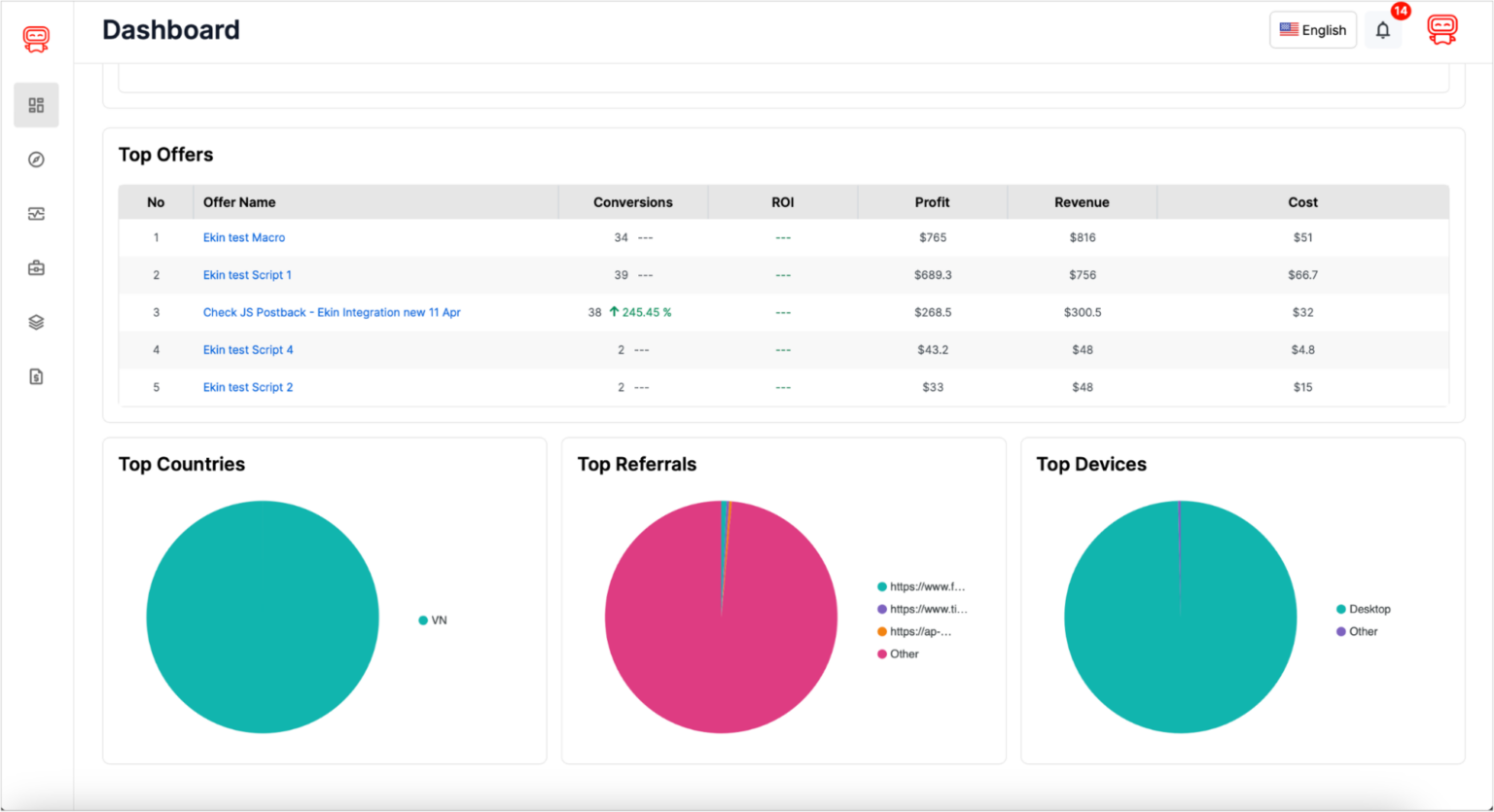Open the billing document icon in sidebar
This screenshot has width=1494, height=812.
click(x=36, y=376)
